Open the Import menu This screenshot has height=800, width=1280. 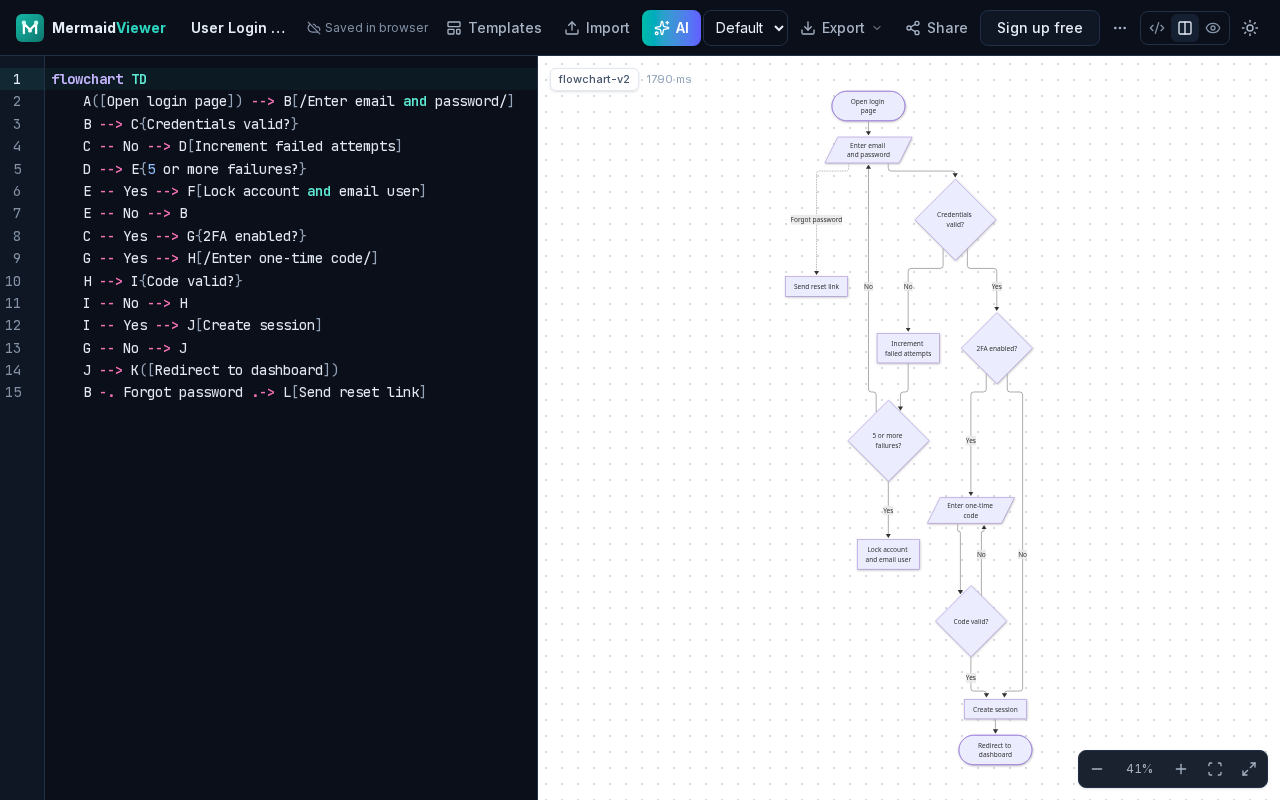pyautogui.click(x=597, y=28)
